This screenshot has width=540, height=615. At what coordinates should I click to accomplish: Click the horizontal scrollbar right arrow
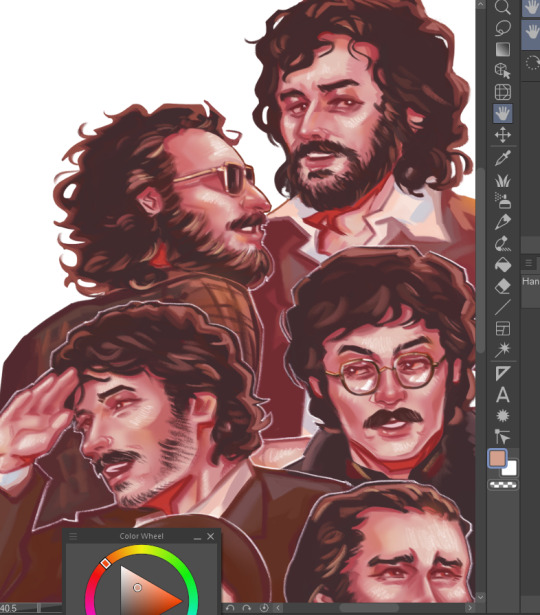coord(470,608)
